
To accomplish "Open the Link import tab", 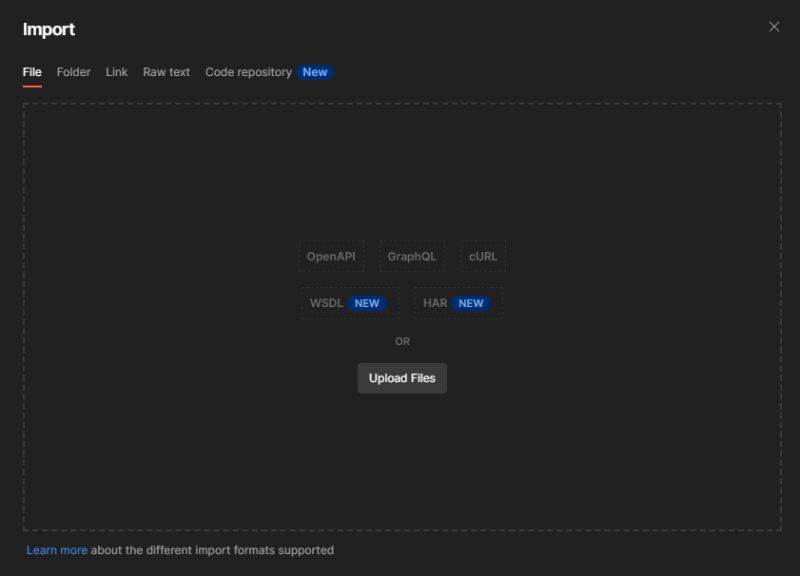I will (x=116, y=71).
